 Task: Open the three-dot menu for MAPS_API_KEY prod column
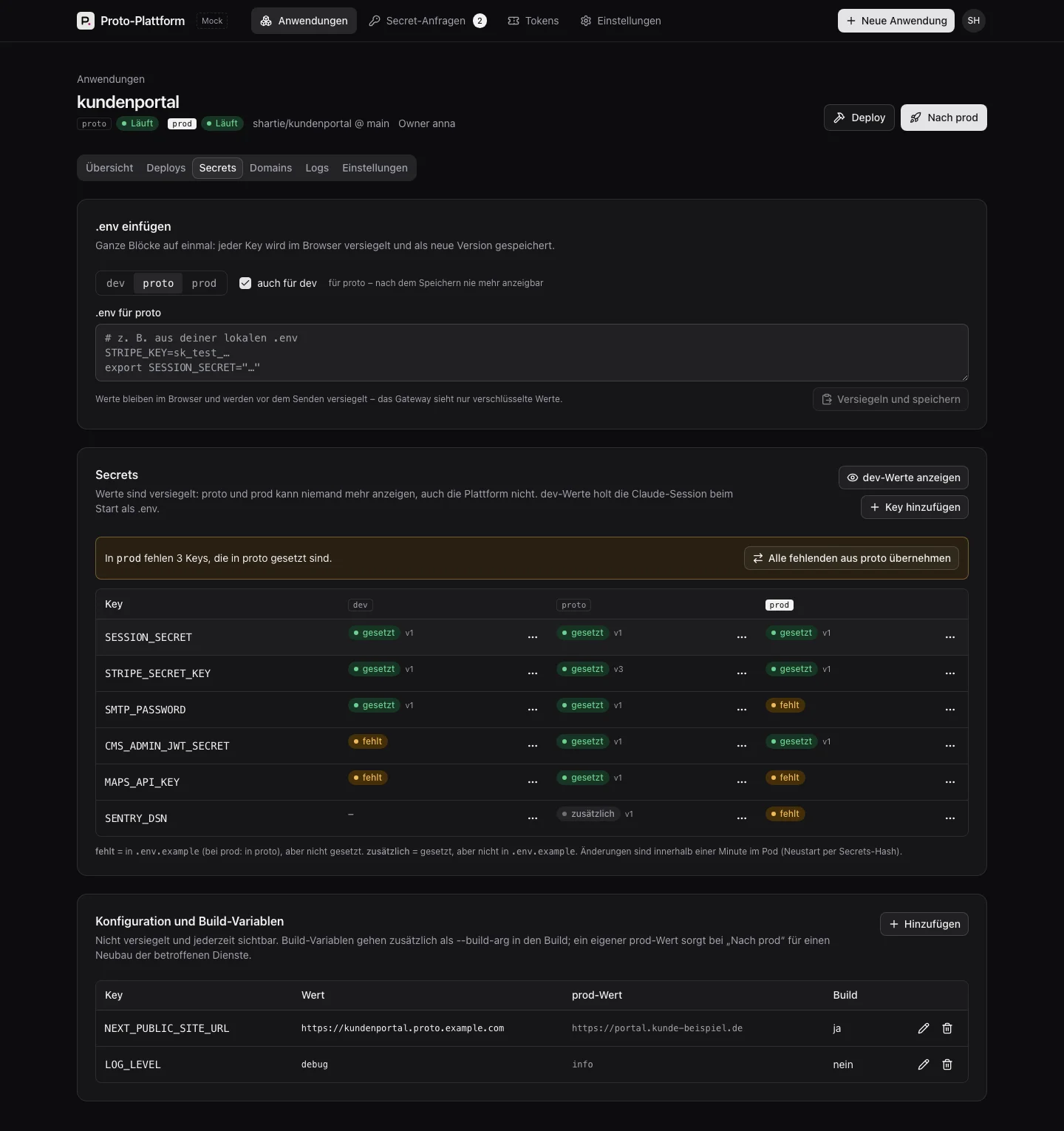coord(950,782)
